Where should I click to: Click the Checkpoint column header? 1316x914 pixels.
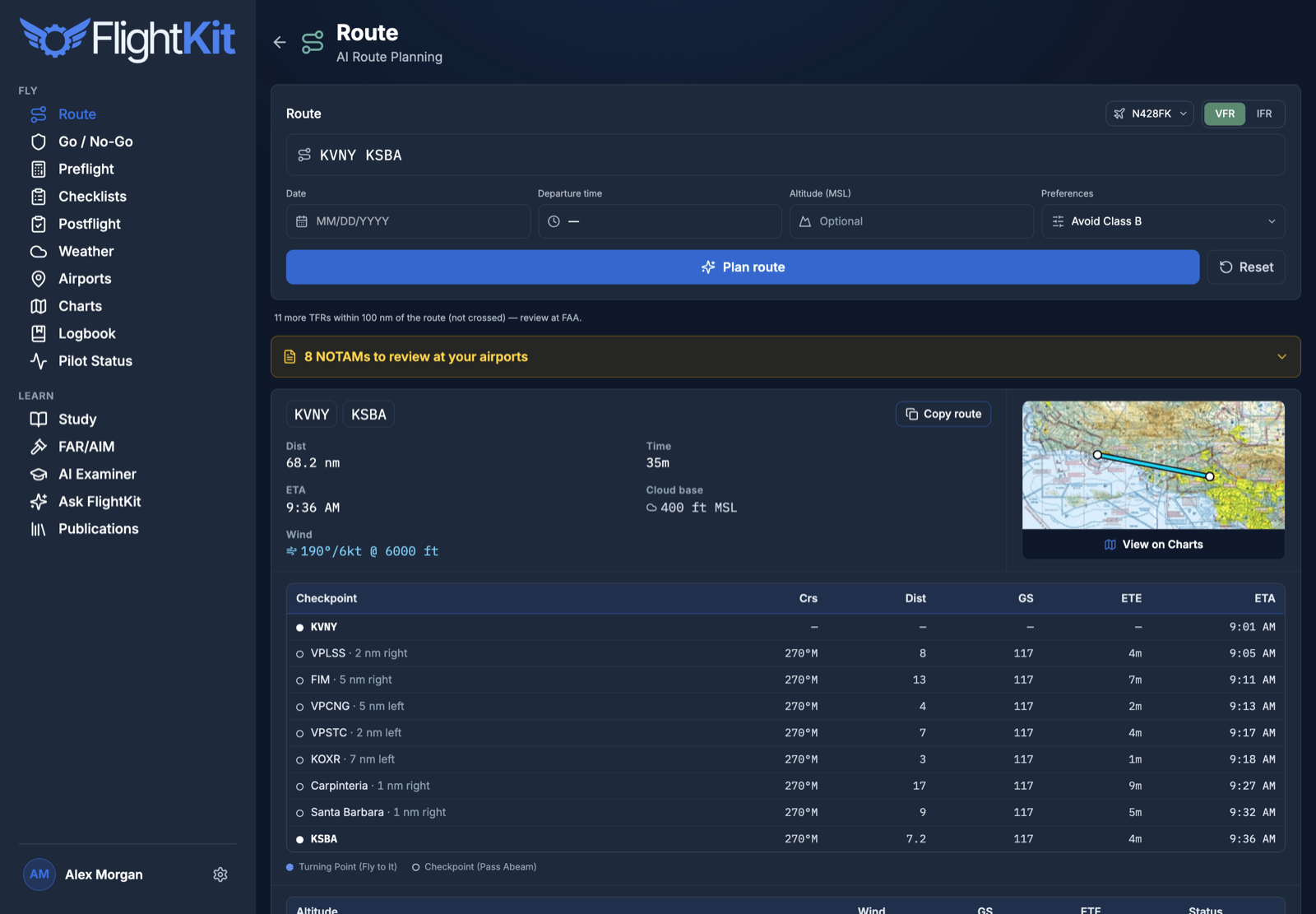(327, 598)
